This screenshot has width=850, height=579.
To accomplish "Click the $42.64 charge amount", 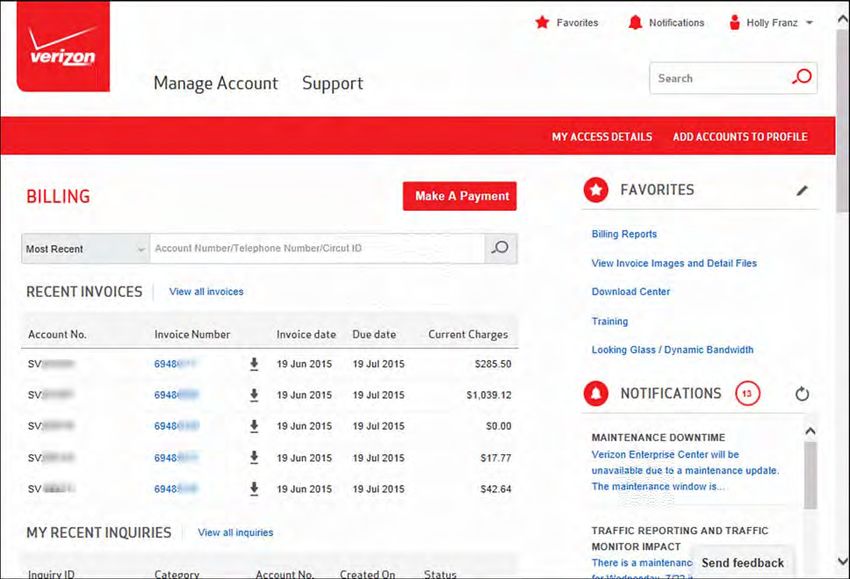I will (x=495, y=489).
